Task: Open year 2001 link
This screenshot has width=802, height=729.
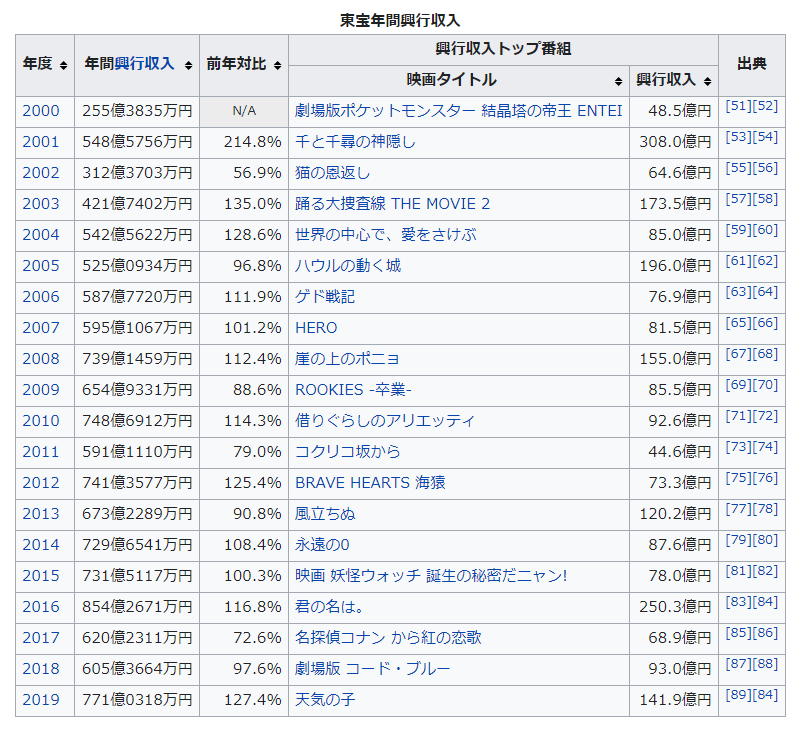Action: pos(41,142)
